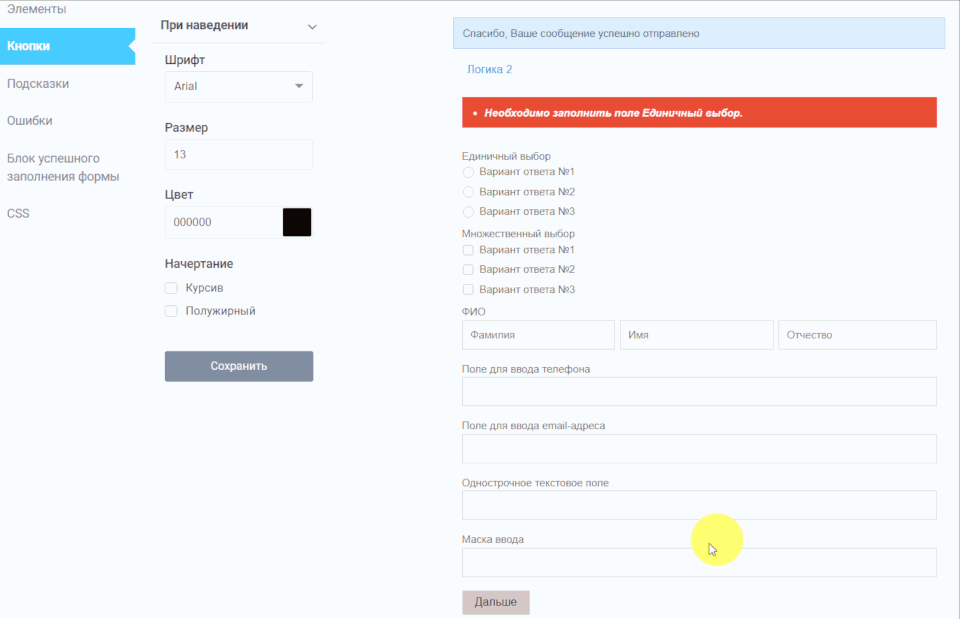960x619 pixels.
Task: Click the phone number input field
Action: coord(698,392)
